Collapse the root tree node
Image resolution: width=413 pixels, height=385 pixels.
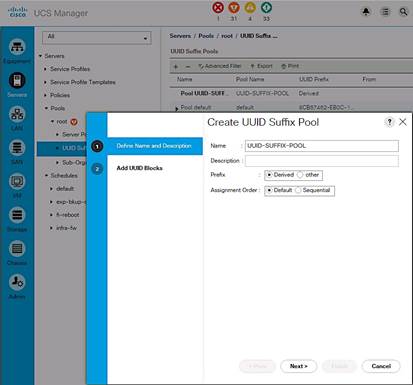[52, 122]
